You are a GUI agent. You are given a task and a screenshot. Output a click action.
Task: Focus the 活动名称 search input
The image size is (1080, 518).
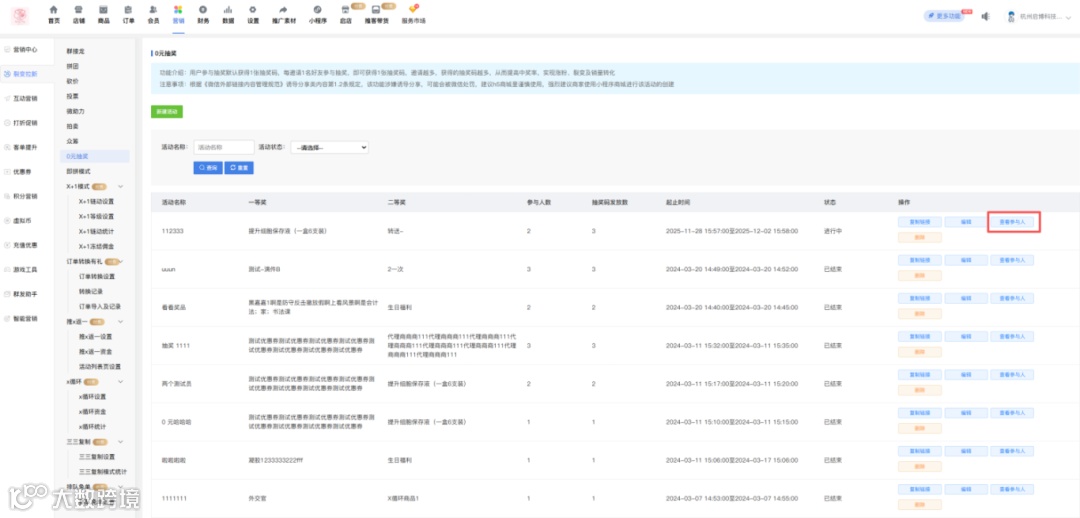(224, 147)
